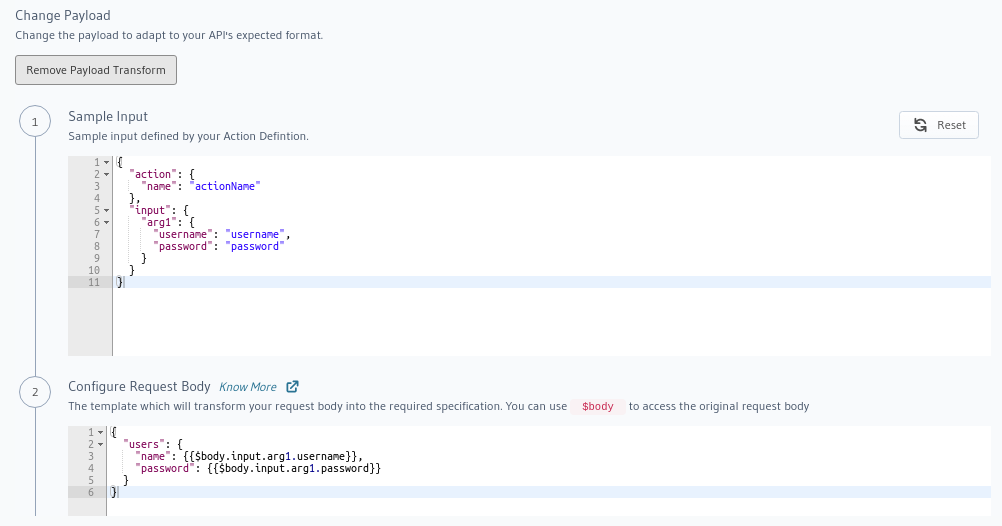
Task: Collapse the root object in Sample Input editor
Action: (106, 162)
